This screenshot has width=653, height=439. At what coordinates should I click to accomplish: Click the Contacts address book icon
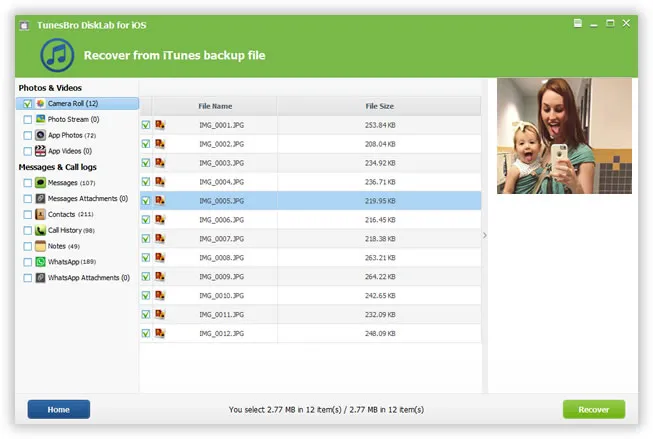coord(40,214)
